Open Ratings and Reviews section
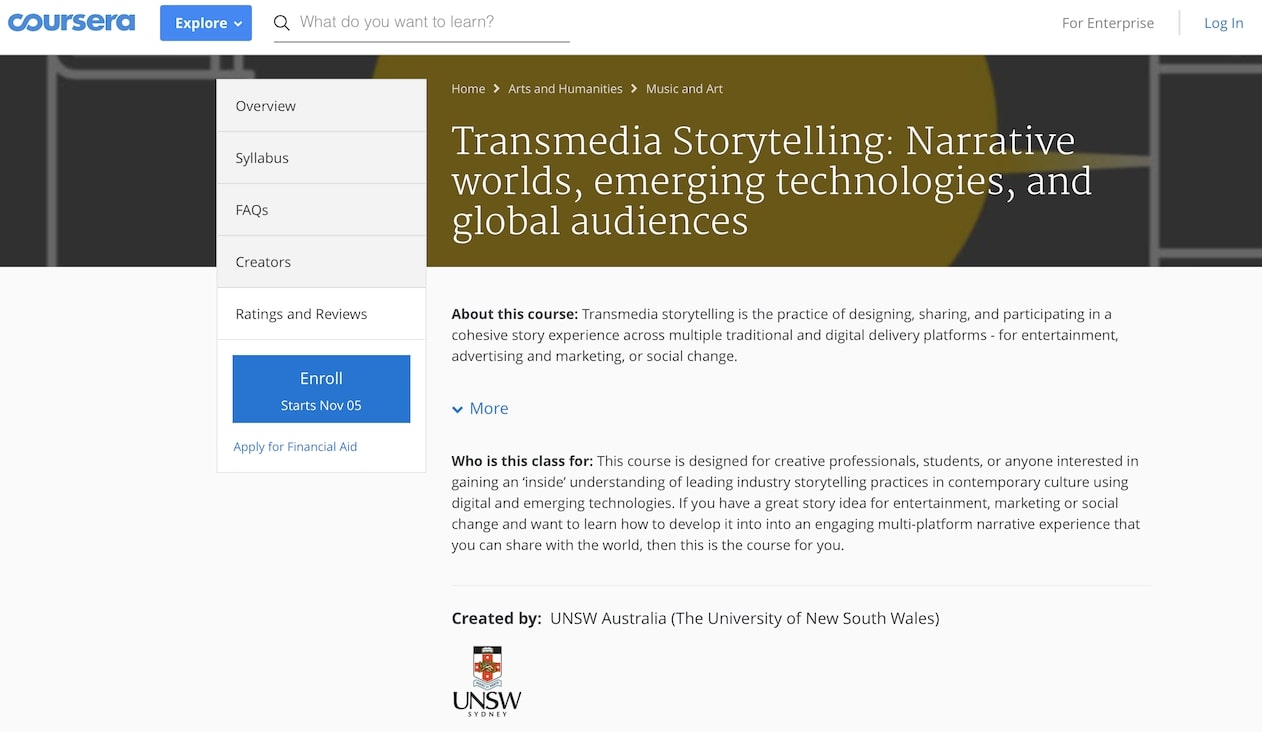Screen dimensions: 1262x732 pyautogui.click(x=321, y=314)
